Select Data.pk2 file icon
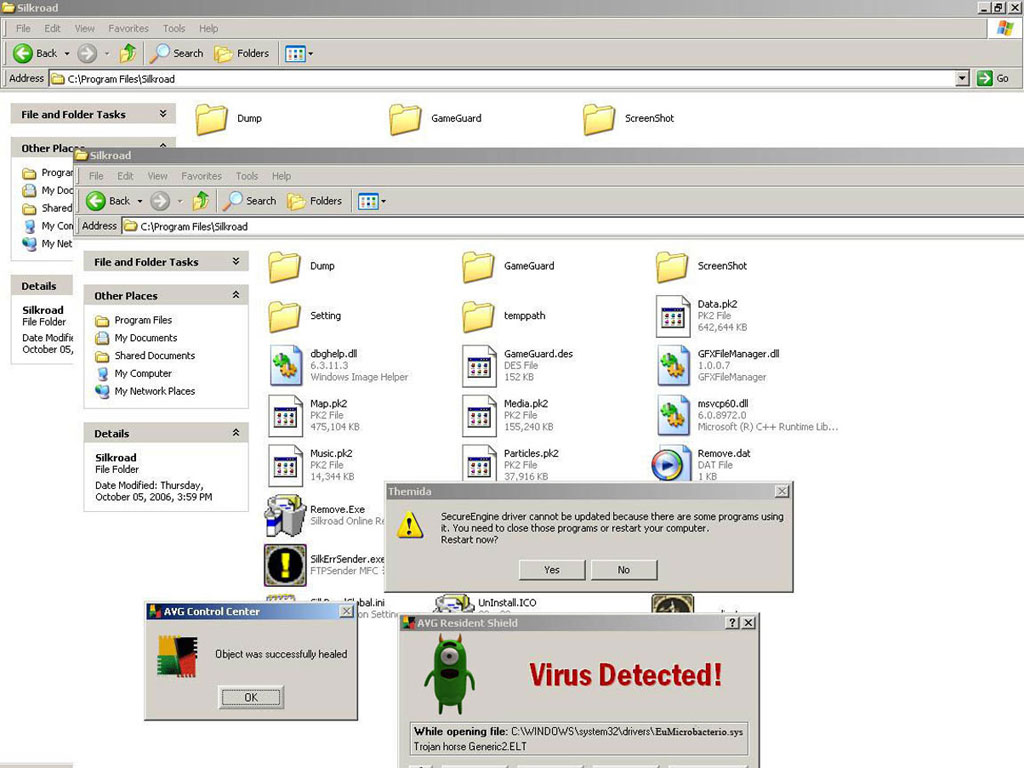The height and width of the screenshot is (768, 1024). pos(673,316)
